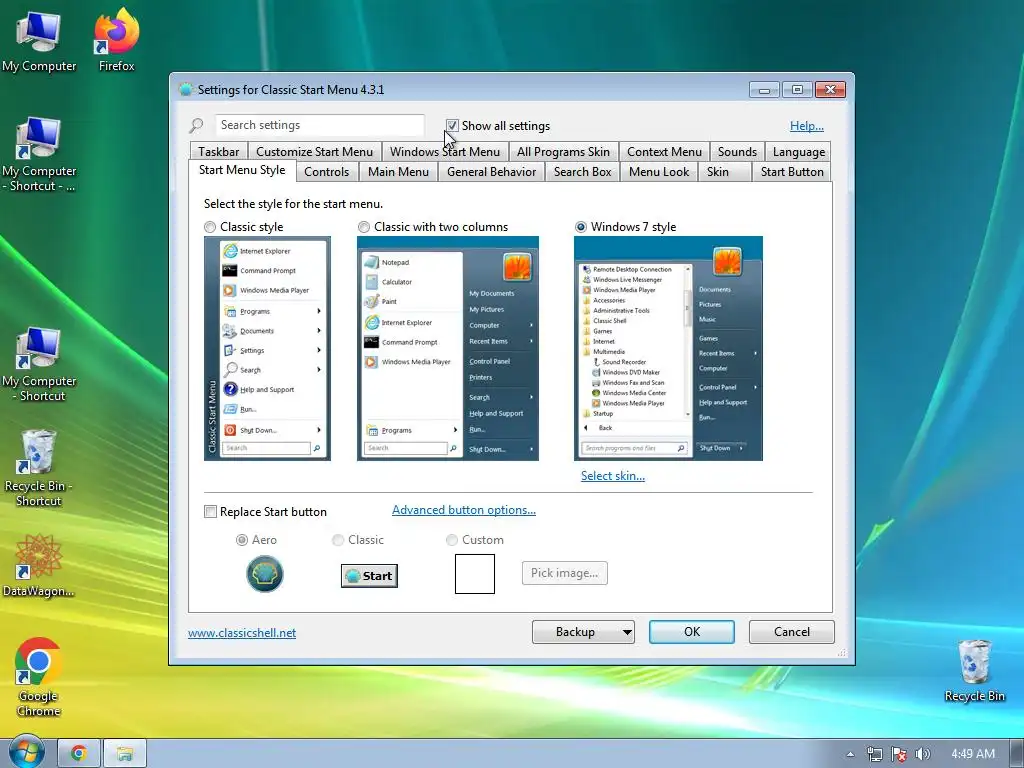Open the All Programs Skin tab

564,152
